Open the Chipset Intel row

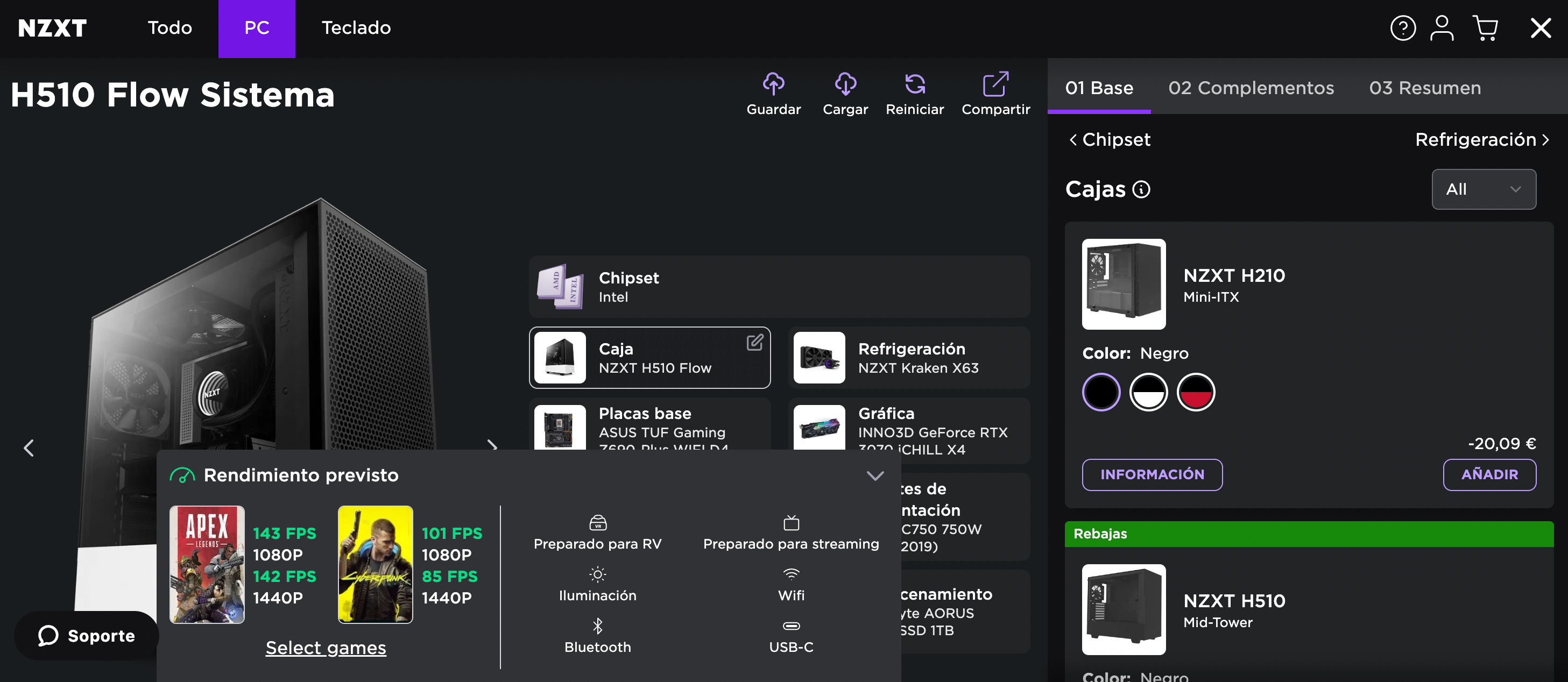(779, 287)
